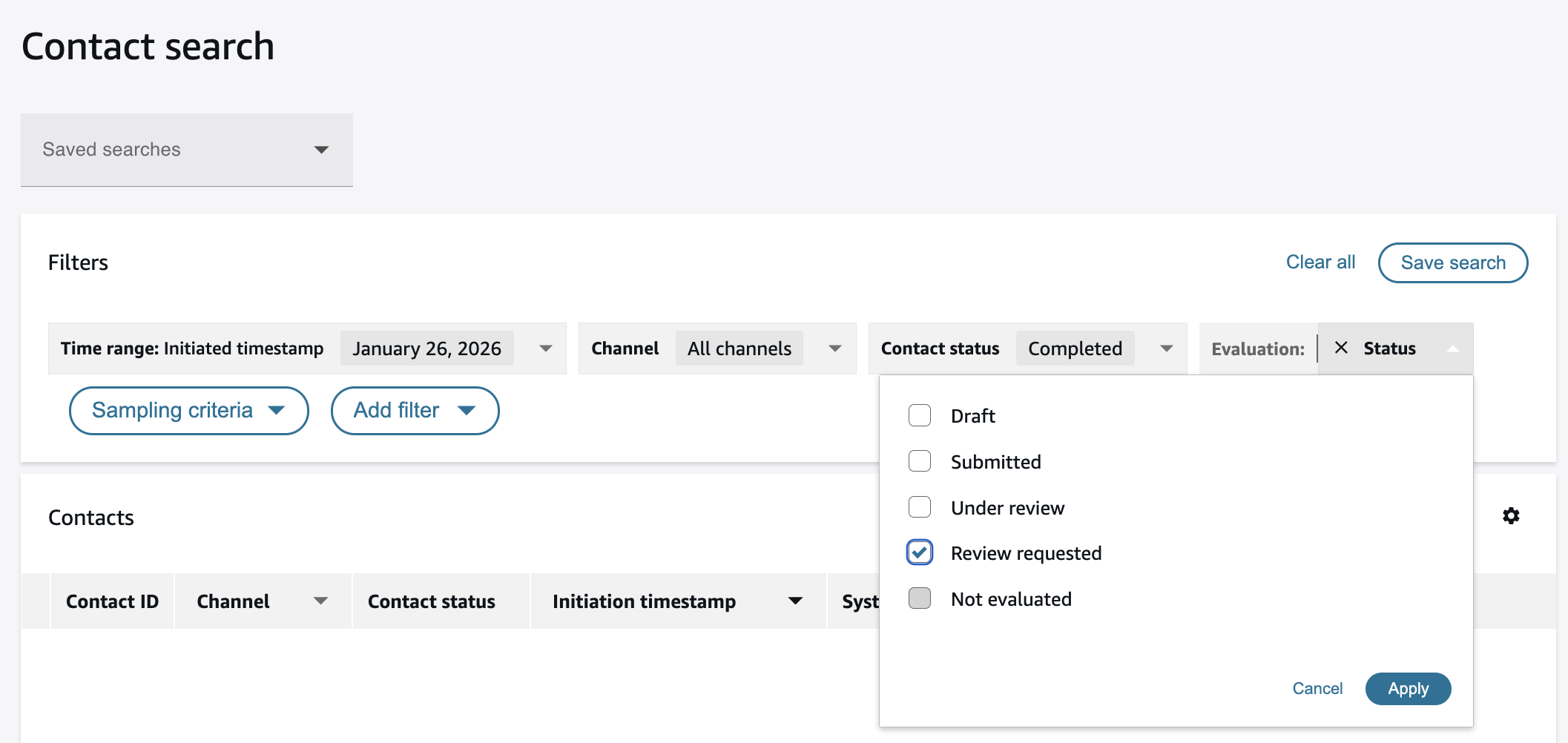This screenshot has height=743, width=1568.
Task: Cancel the status filter selection
Action: point(1317,688)
